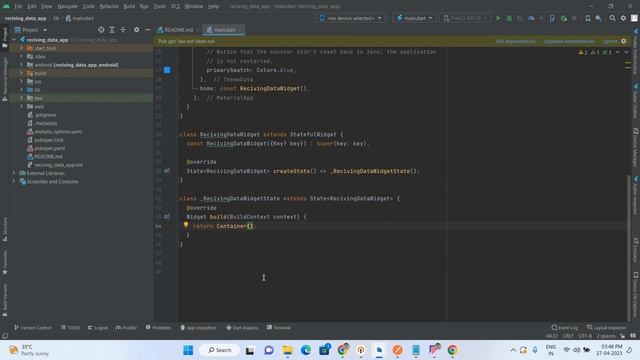
Task: Open the Pixel emulator device dropdown
Action: click(465, 18)
